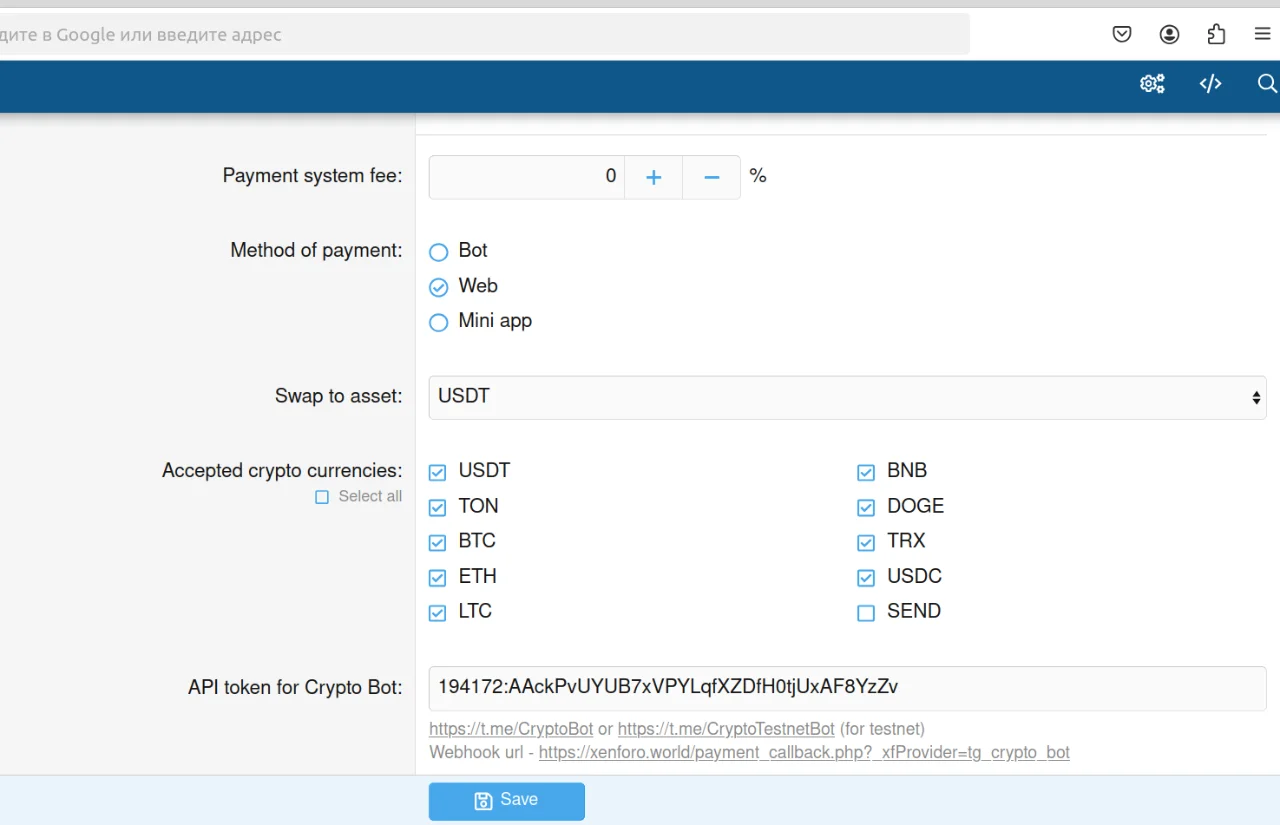The width and height of the screenshot is (1280, 825).
Task: Click the Save button
Action: coord(506,801)
